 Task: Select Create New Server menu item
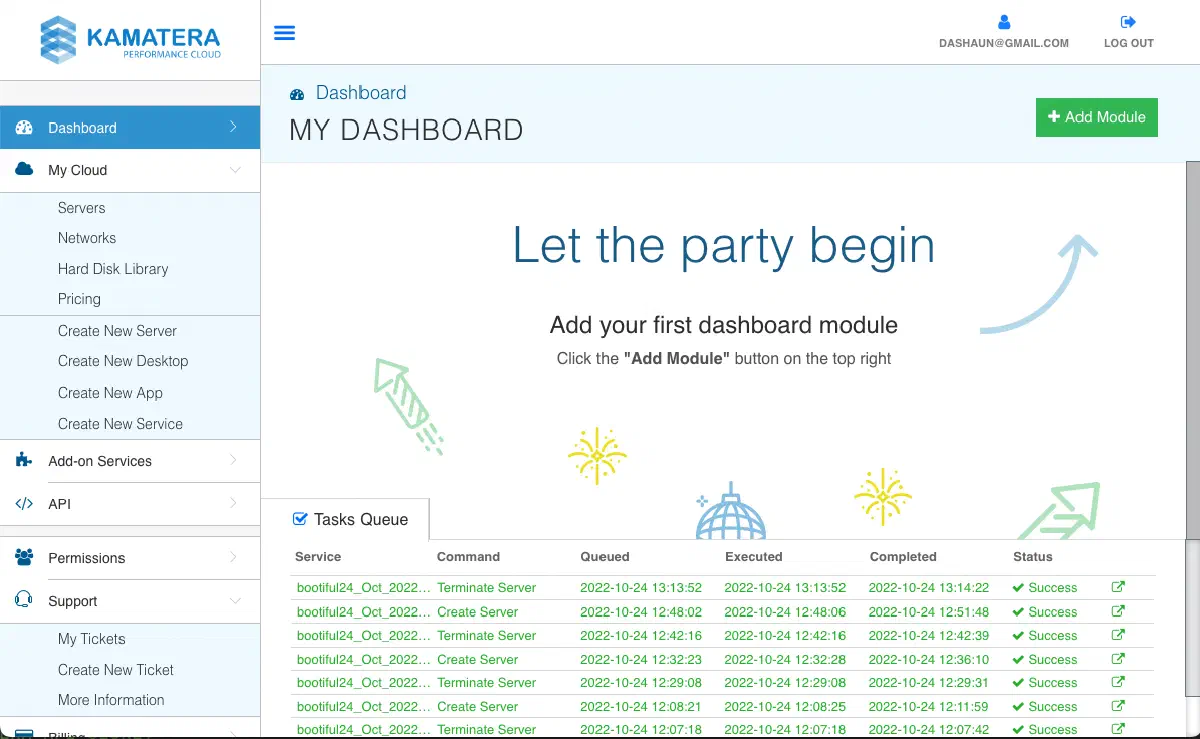pyautogui.click(x=117, y=331)
